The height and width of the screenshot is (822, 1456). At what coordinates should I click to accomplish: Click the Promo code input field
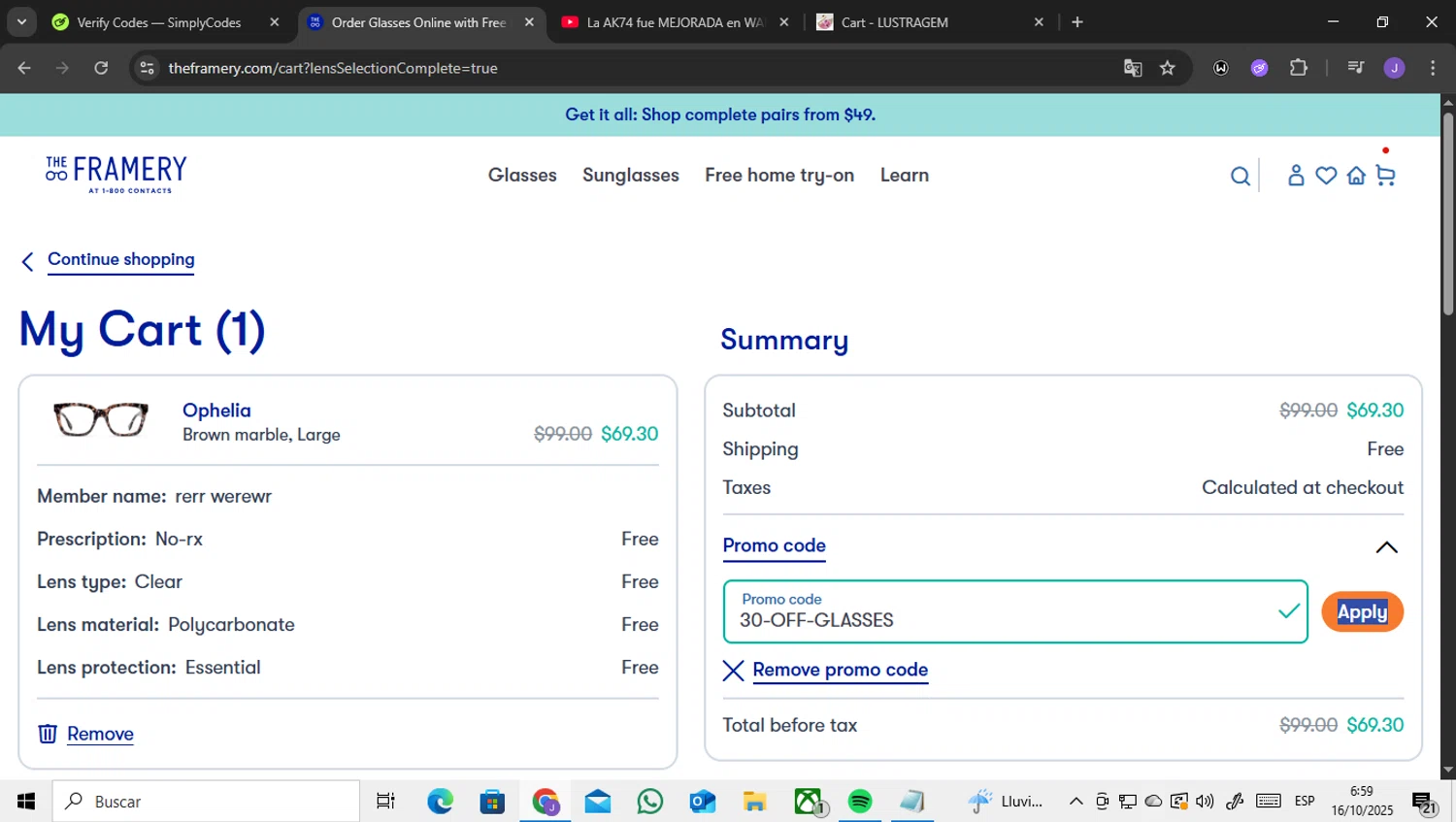pyautogui.click(x=1015, y=612)
